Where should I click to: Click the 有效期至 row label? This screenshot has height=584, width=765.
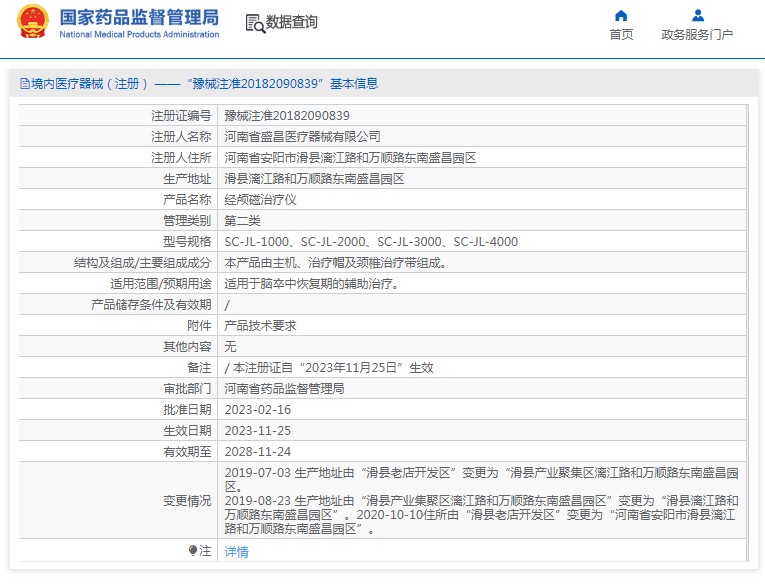point(187,451)
